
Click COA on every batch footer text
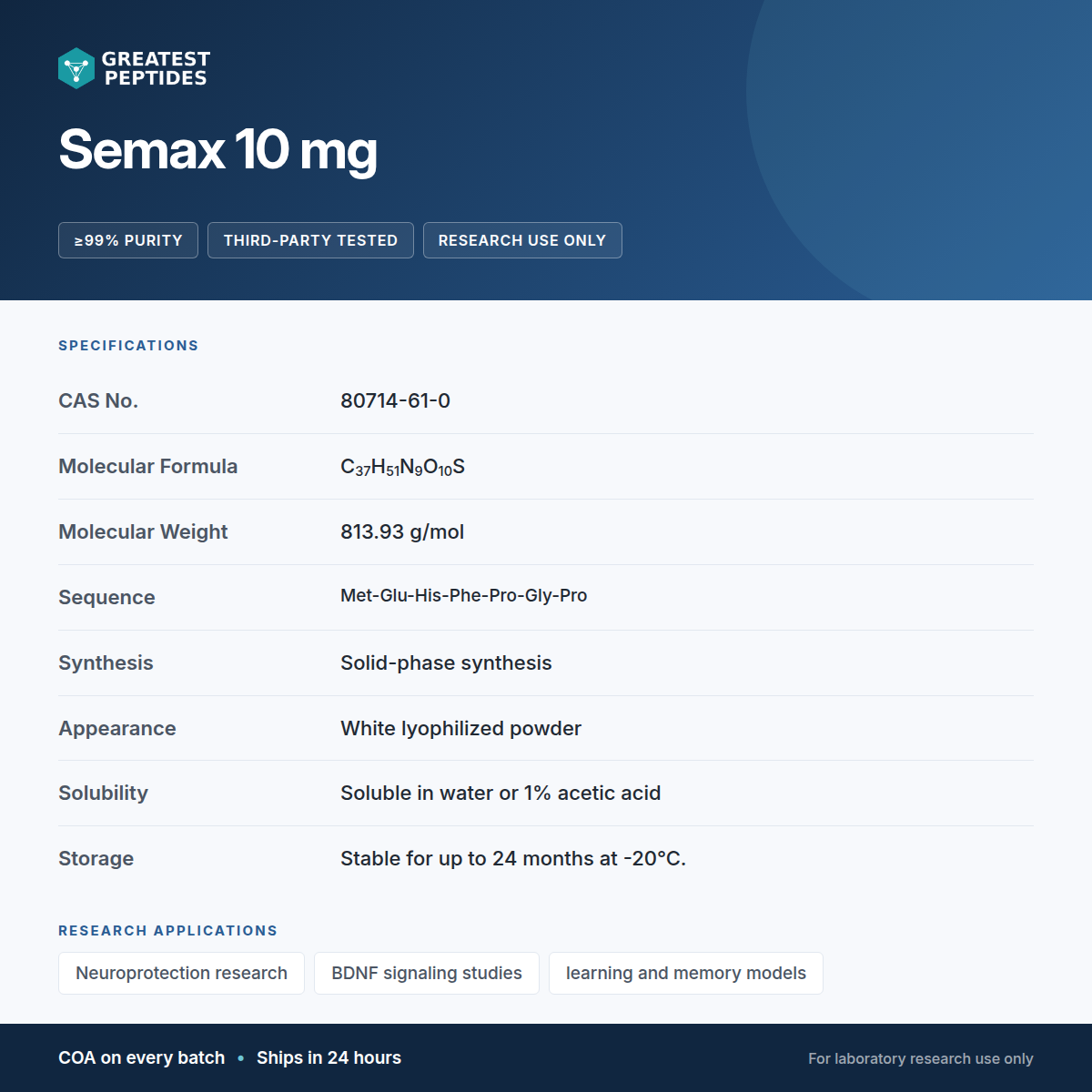141,1057
